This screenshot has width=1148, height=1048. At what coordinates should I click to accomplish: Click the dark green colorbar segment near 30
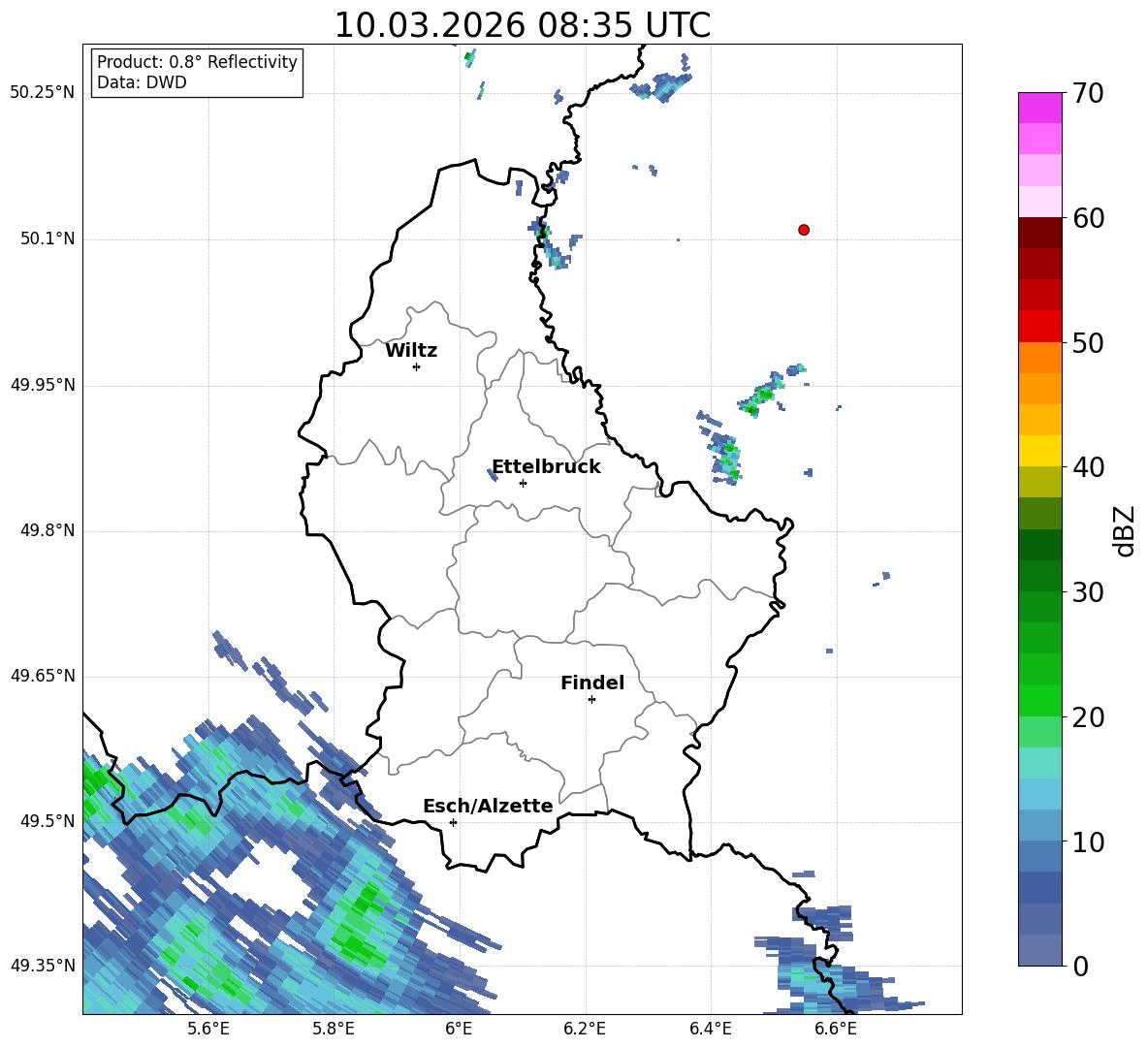[x=1039, y=576]
